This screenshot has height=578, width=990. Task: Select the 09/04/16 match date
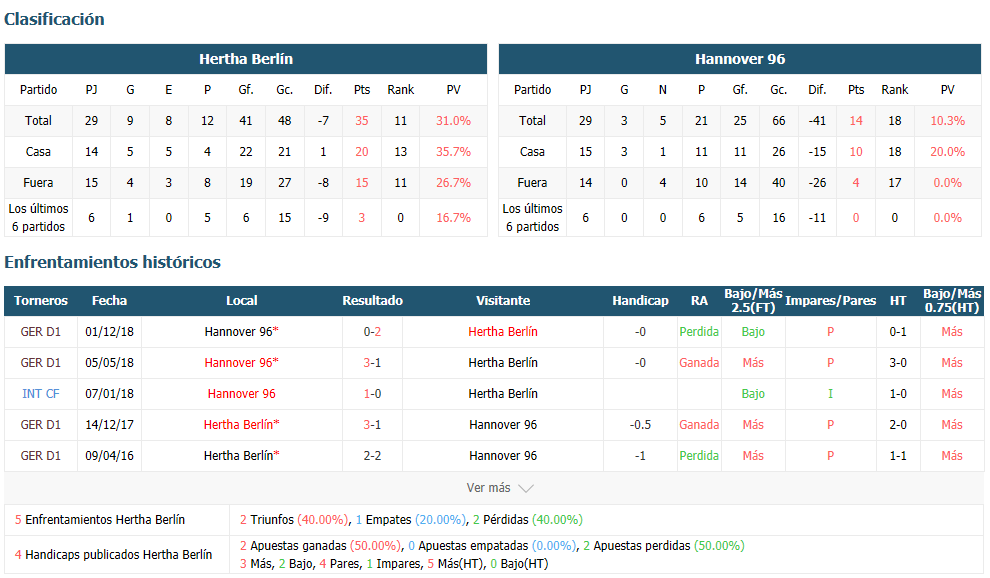tap(109, 455)
